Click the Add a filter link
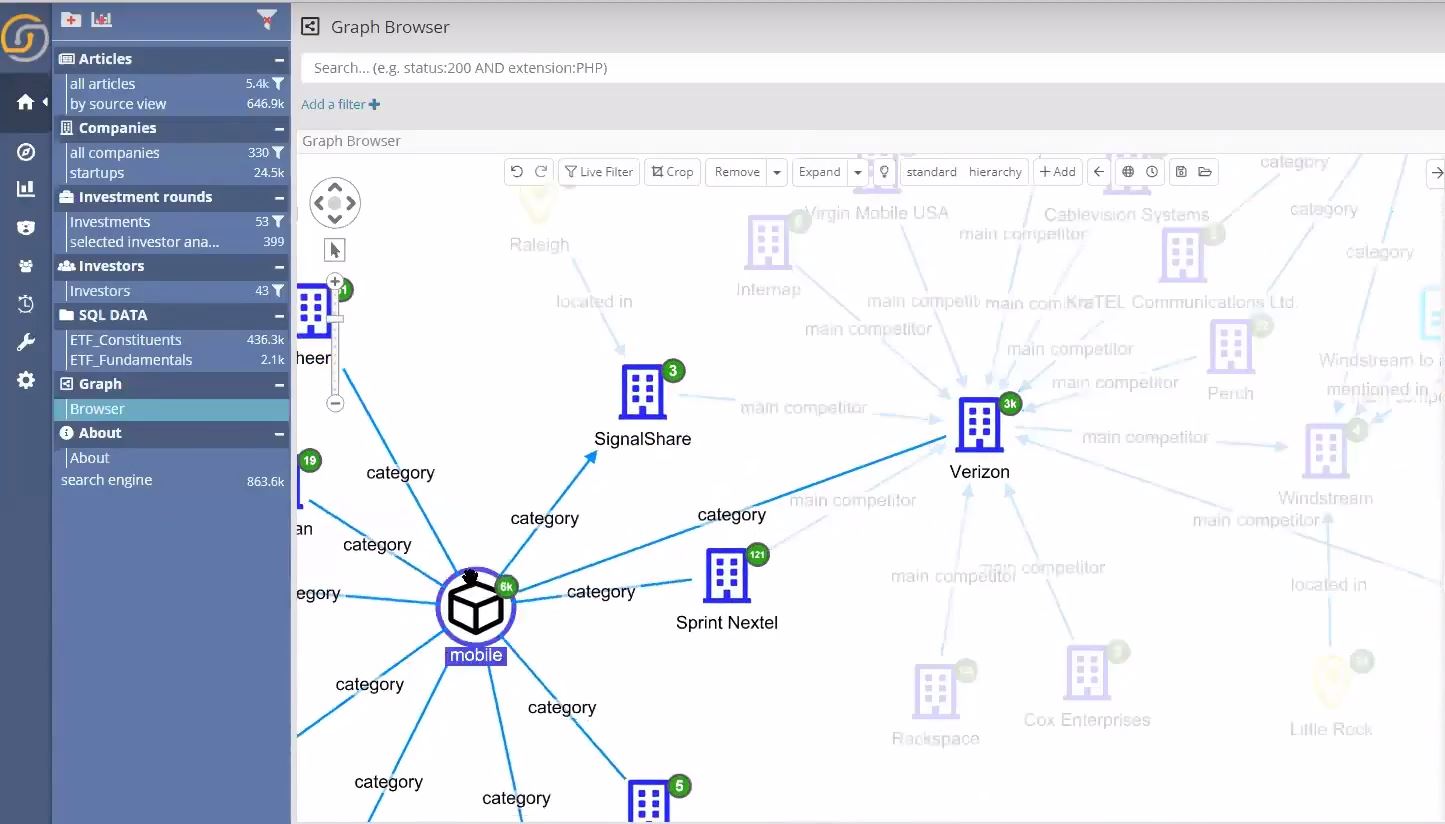The width and height of the screenshot is (1445, 824). (340, 104)
